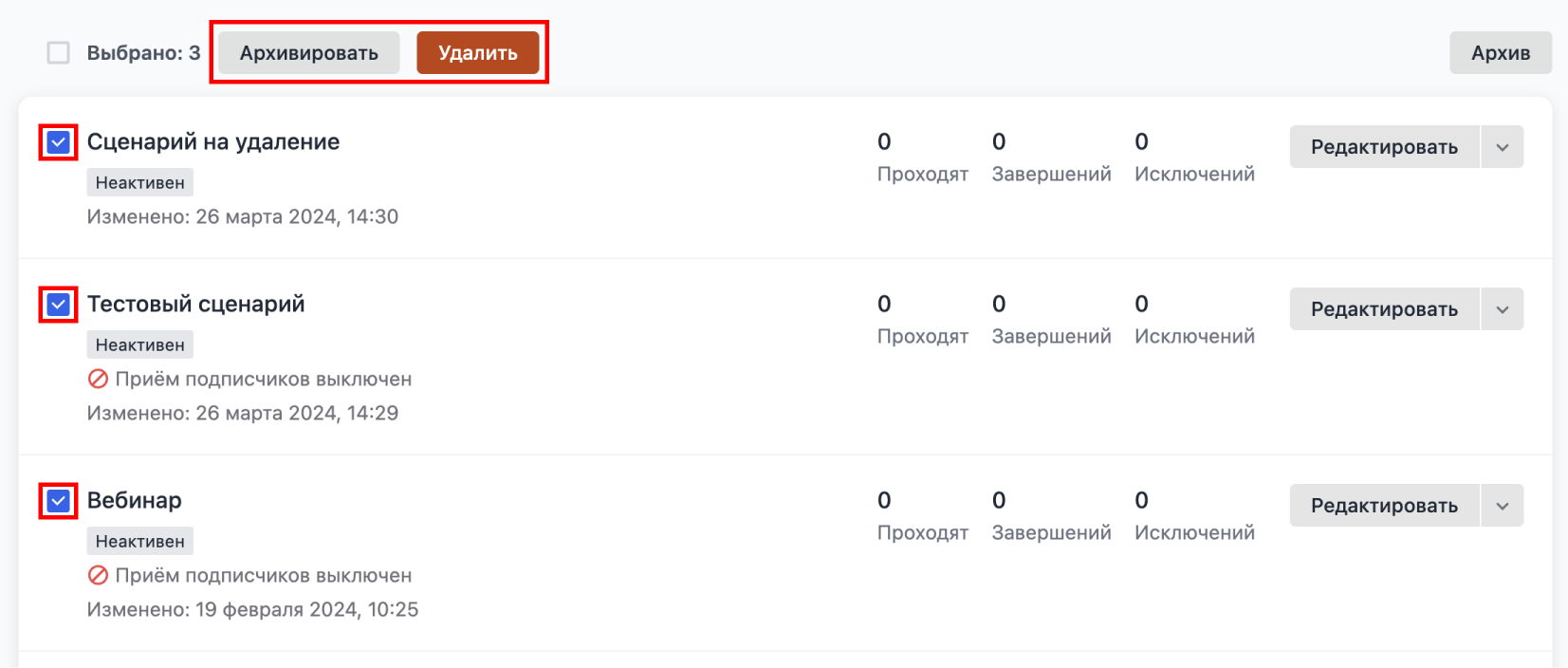The image size is (1568, 668).
Task: Open the chevron menu beside Редактировать on Тестовый сценарий
Action: click(x=1502, y=308)
